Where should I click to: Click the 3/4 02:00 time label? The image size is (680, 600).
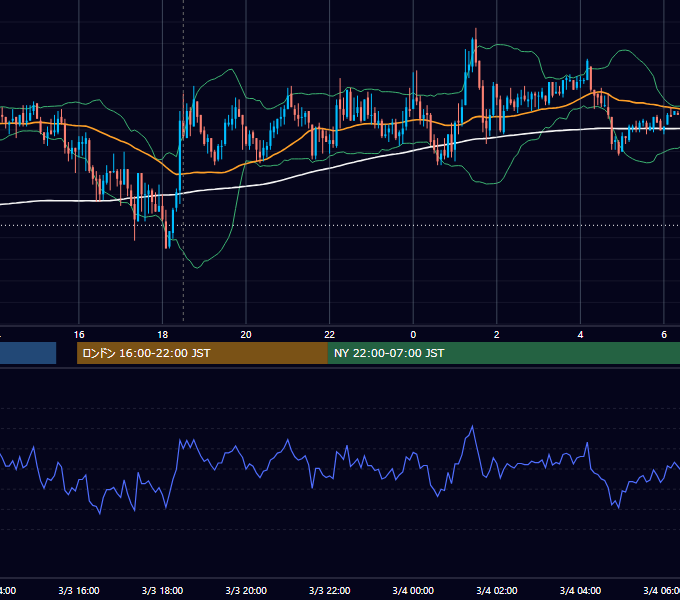click(497, 590)
